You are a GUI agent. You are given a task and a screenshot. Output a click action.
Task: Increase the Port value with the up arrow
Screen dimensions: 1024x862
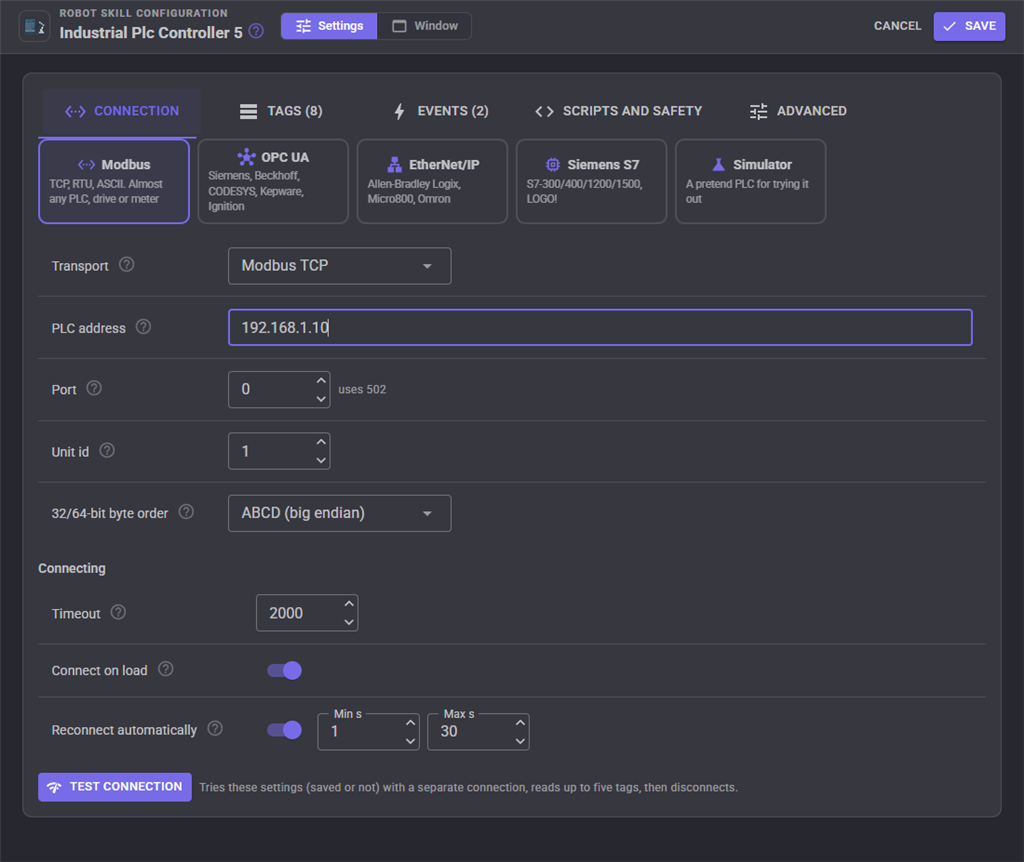[x=321, y=381]
